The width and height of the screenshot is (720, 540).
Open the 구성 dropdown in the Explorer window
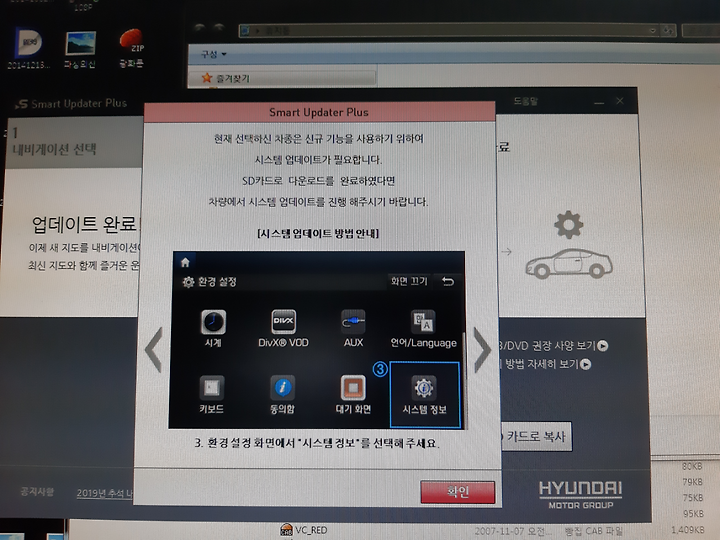(x=214, y=54)
